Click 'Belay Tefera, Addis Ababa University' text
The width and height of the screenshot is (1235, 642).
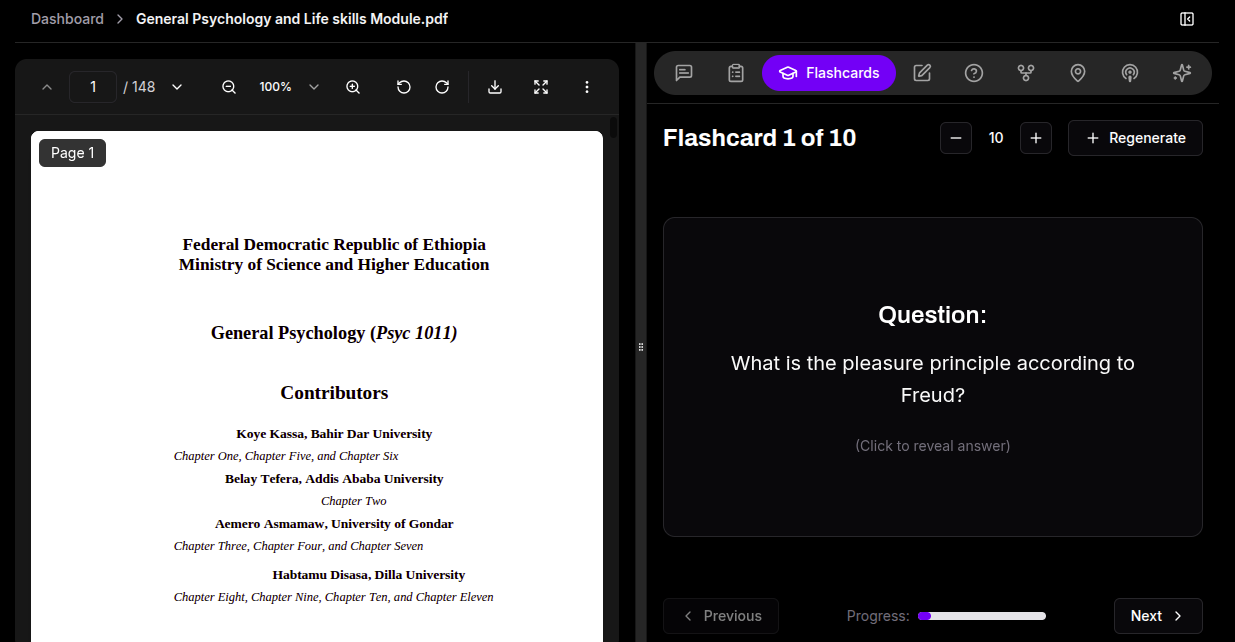click(334, 479)
